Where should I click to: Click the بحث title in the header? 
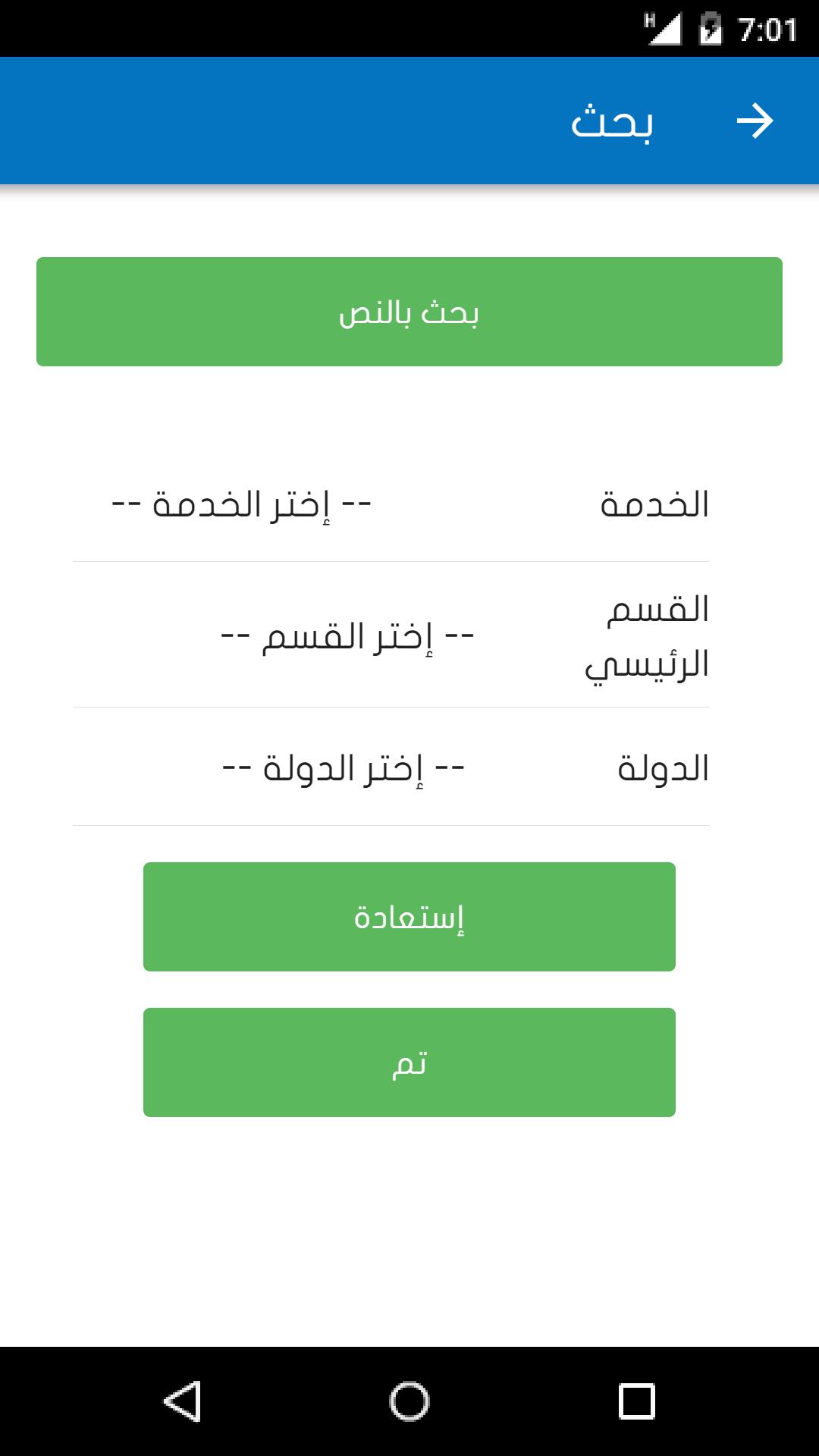(612, 123)
